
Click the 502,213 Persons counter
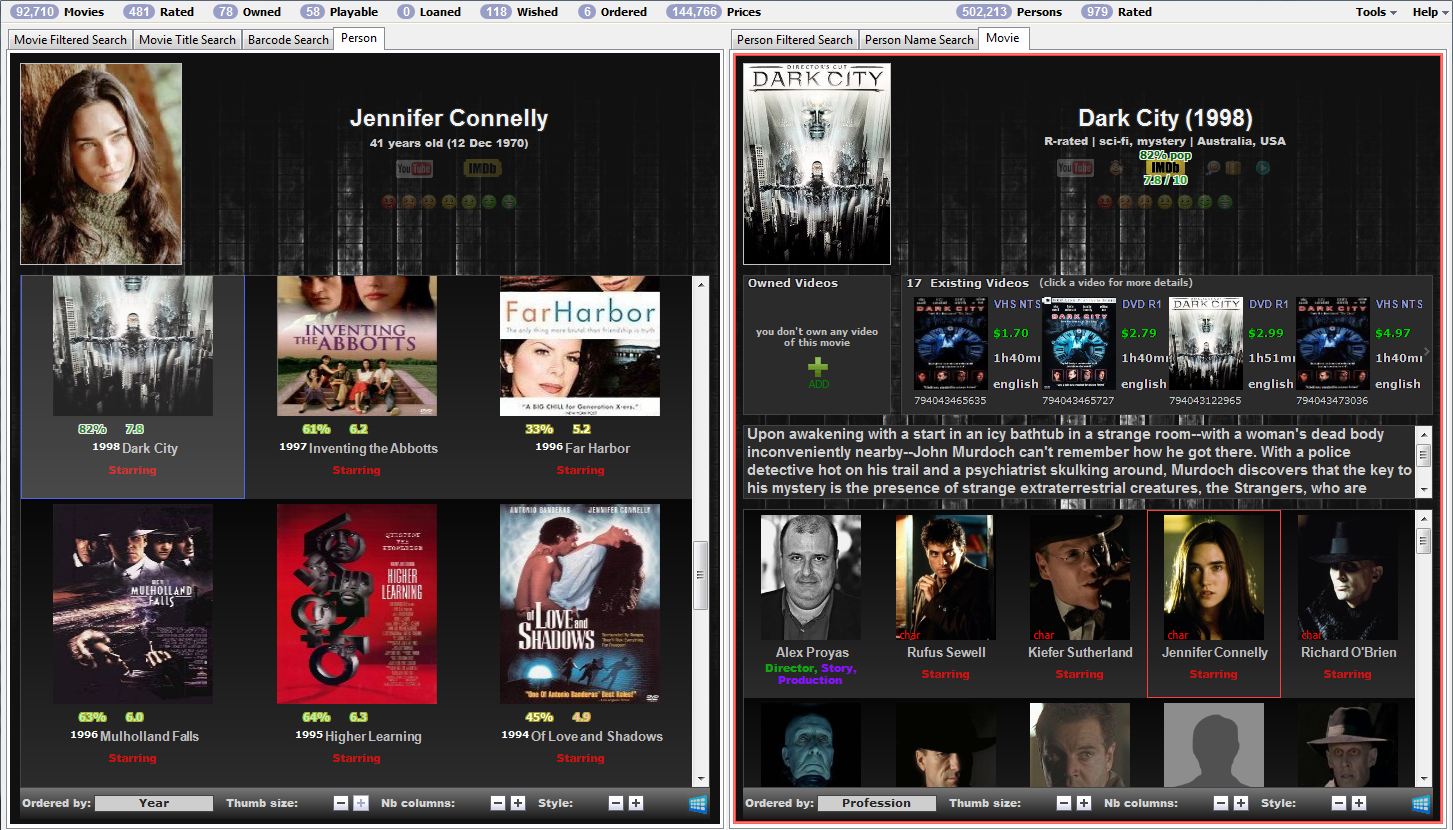1009,12
